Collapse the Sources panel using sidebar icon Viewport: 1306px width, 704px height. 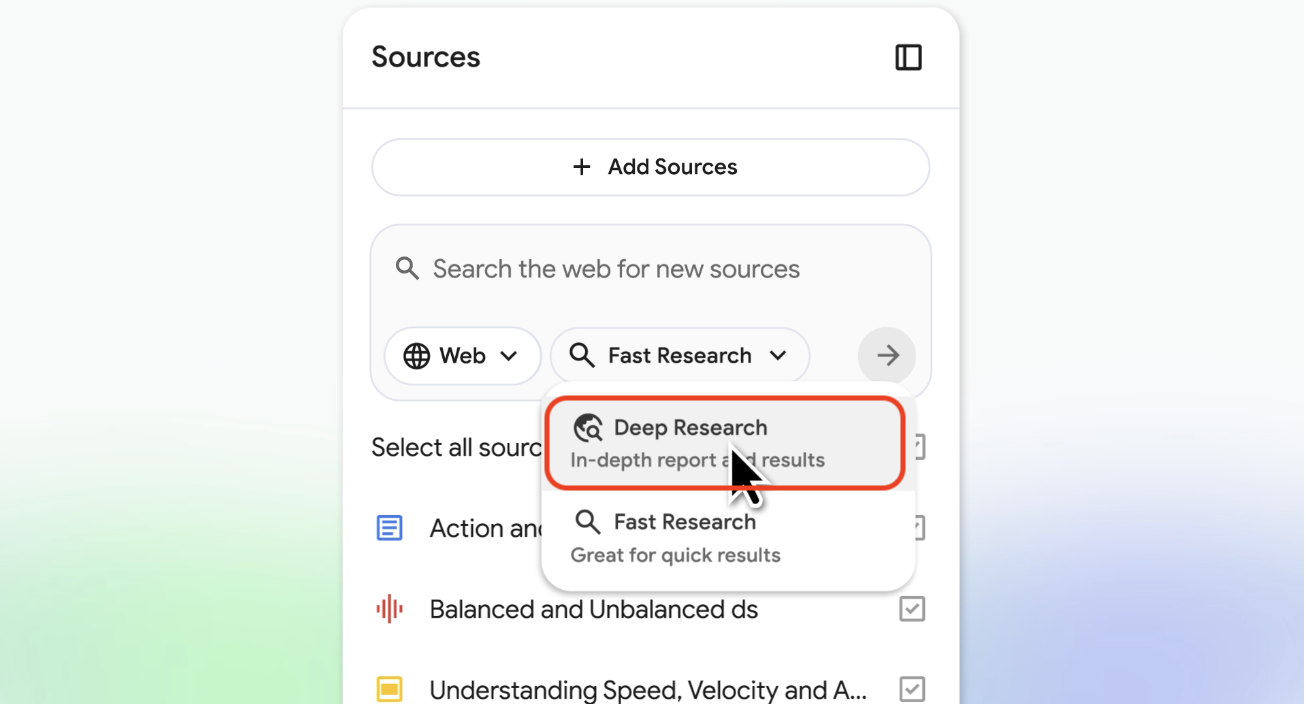point(908,58)
